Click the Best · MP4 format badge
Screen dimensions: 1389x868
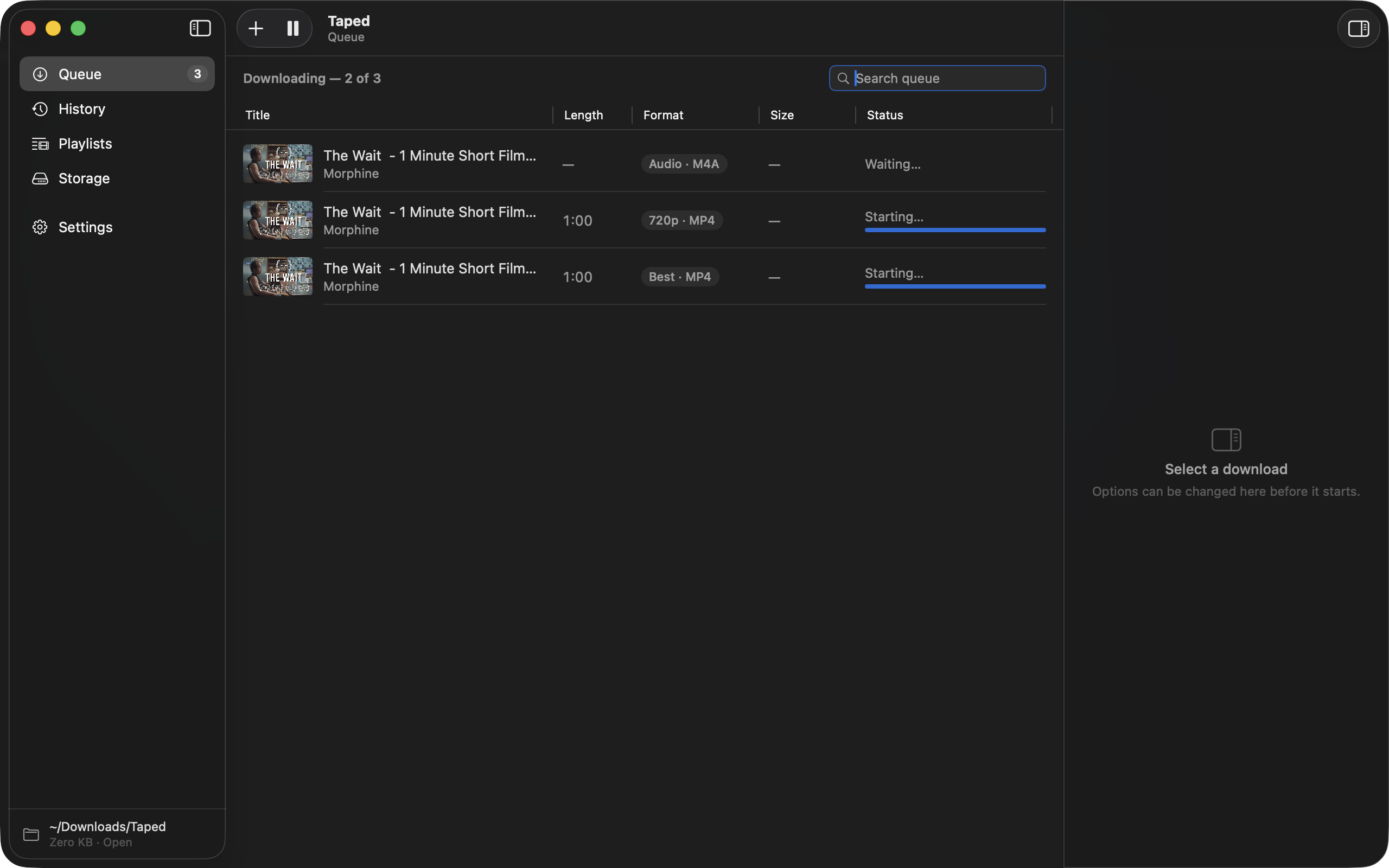[x=679, y=277]
